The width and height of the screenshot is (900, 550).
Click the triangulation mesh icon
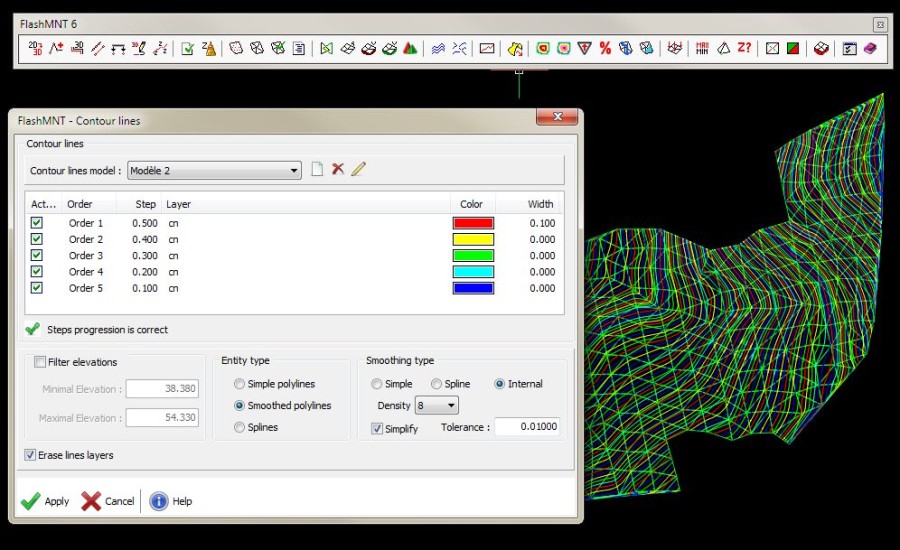257,48
